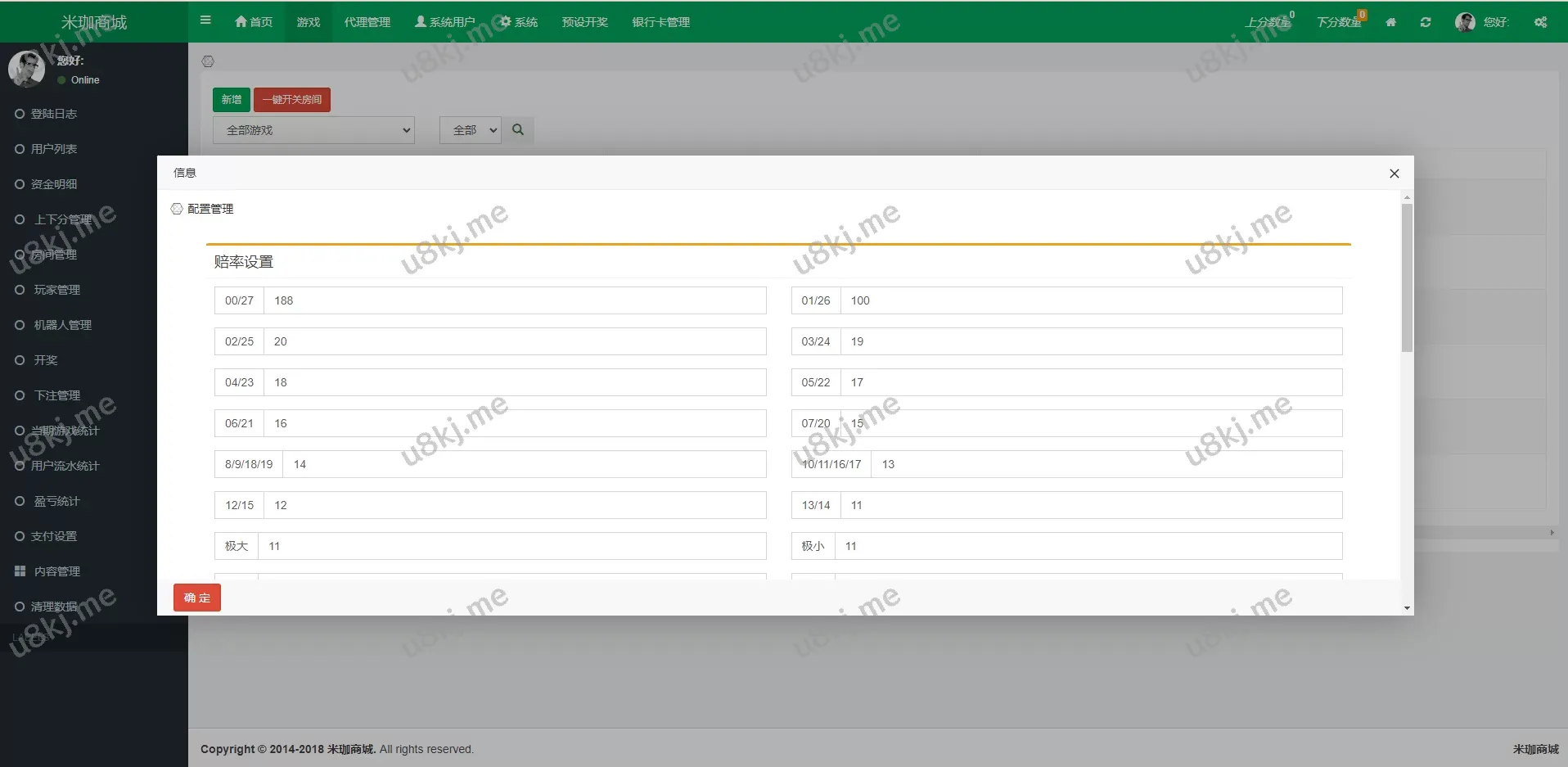Click the 一键开关房间 button
Viewport: 1568px width, 767px height.
pyautogui.click(x=291, y=100)
